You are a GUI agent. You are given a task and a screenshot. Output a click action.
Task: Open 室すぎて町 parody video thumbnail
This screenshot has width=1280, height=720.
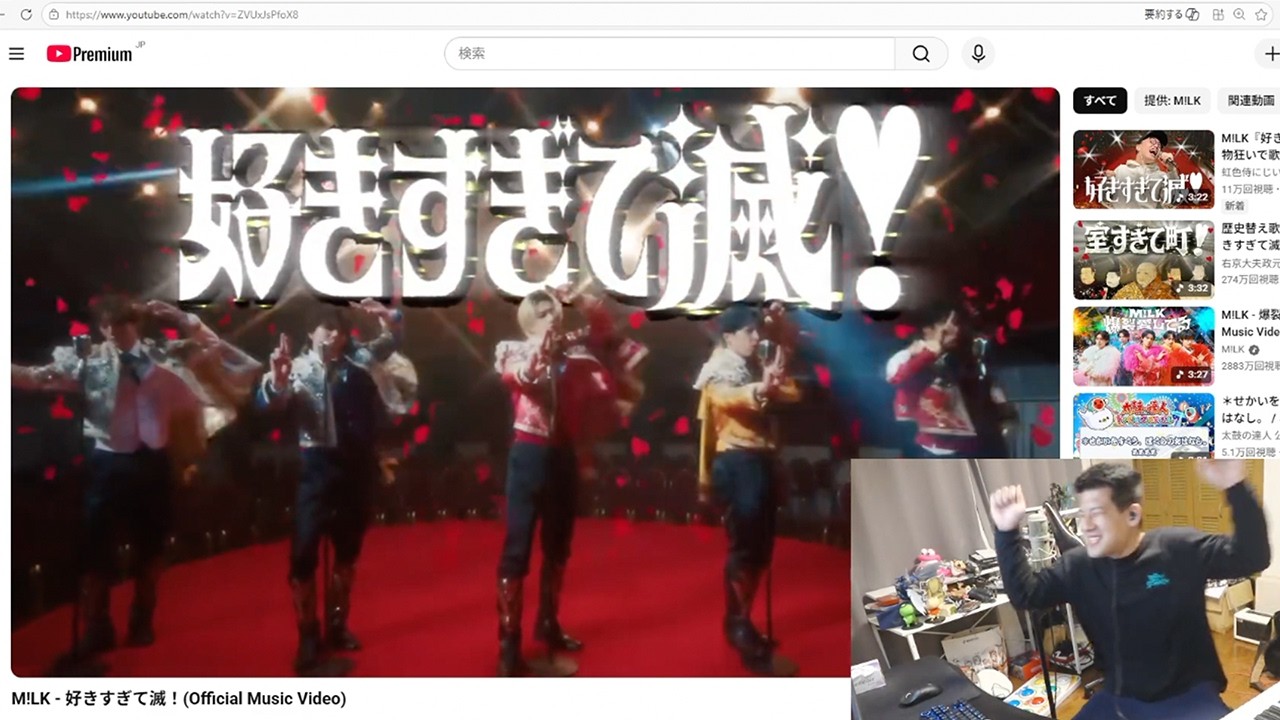click(x=1143, y=259)
